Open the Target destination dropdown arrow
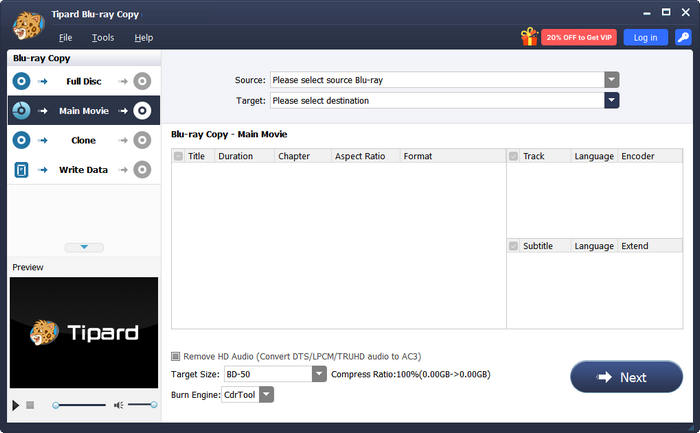700x433 pixels. pyautogui.click(x=612, y=100)
